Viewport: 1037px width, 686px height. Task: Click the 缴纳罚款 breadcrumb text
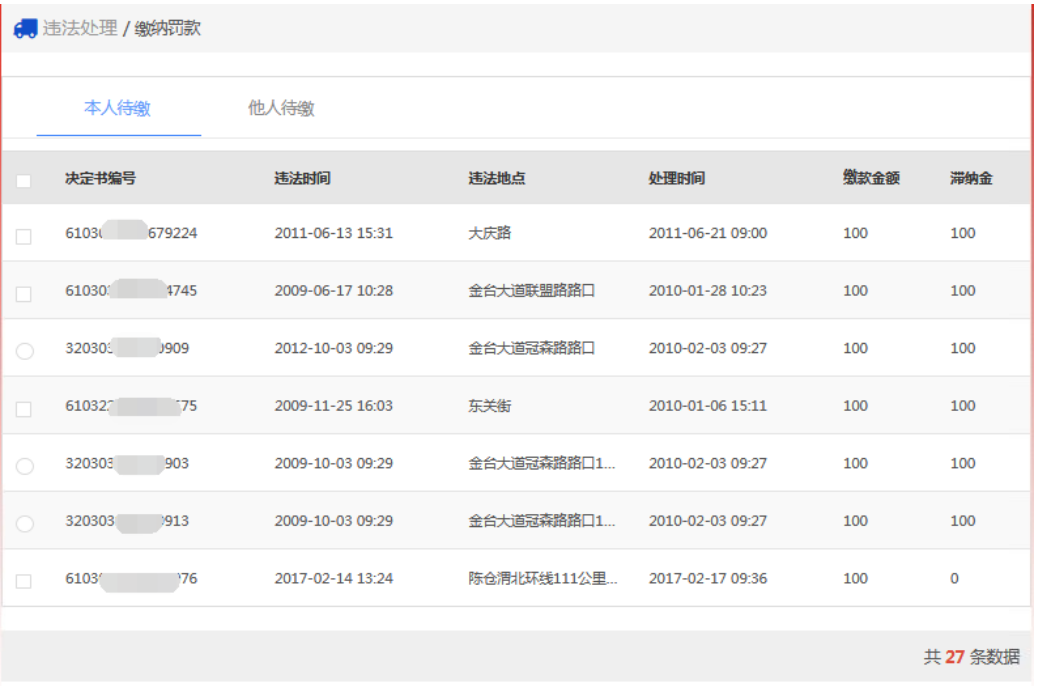[x=168, y=29]
